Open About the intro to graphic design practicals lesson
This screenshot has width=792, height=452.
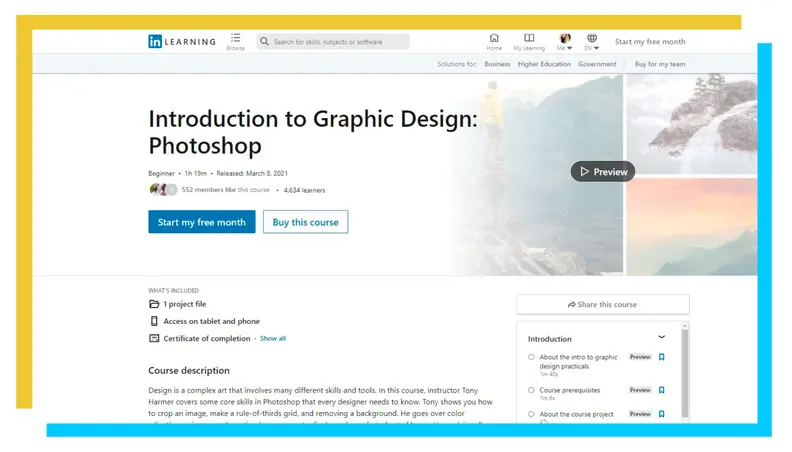click(x=578, y=362)
